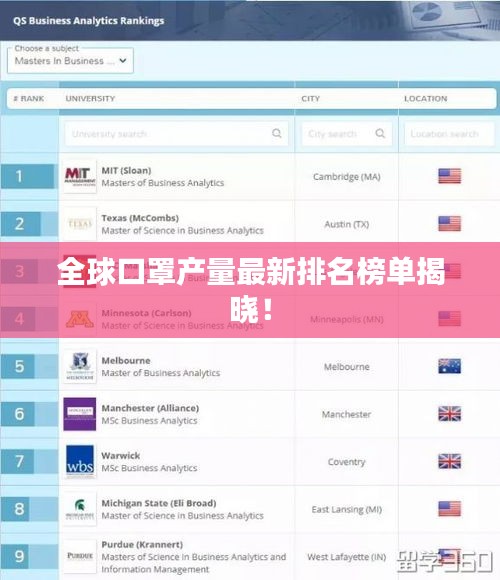Open the Choose a subject dropdown

pos(70,60)
